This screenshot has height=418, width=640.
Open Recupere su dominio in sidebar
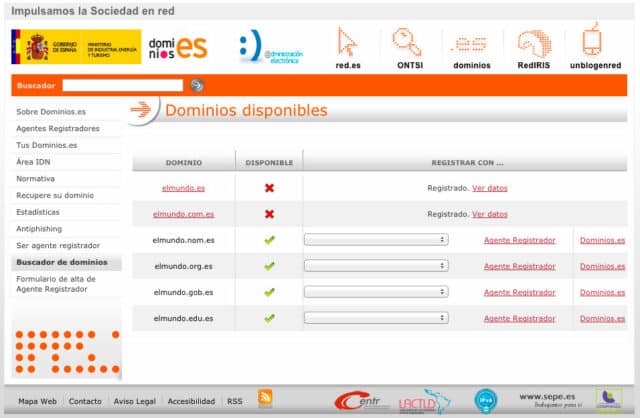tap(55, 196)
